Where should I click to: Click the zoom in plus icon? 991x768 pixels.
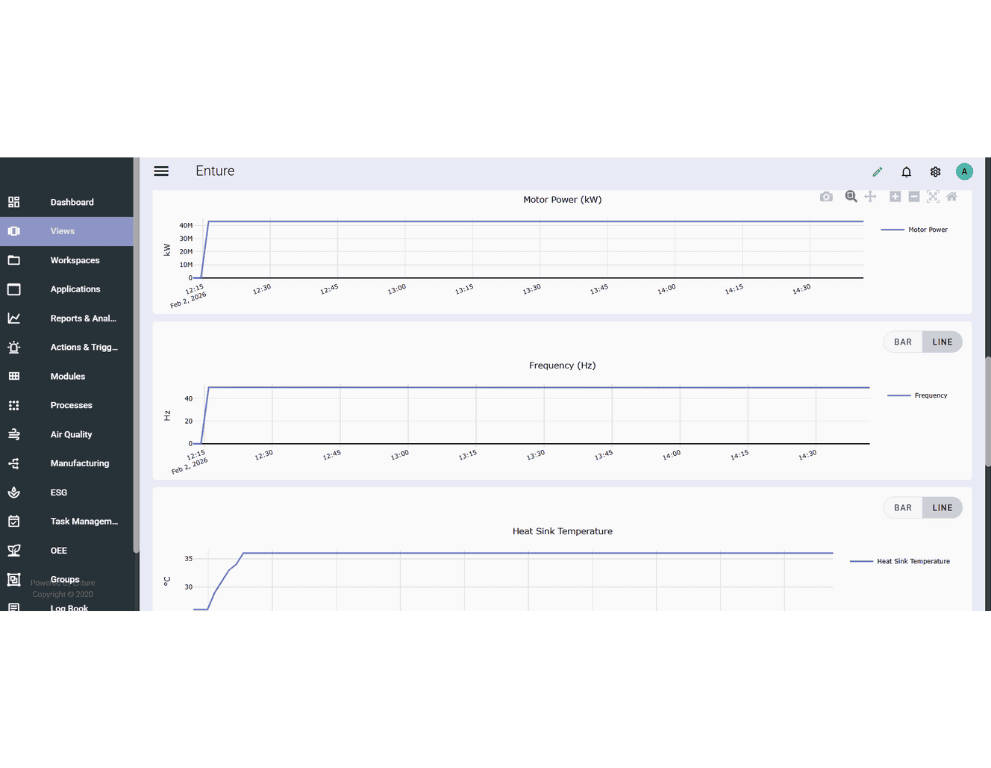tap(895, 197)
